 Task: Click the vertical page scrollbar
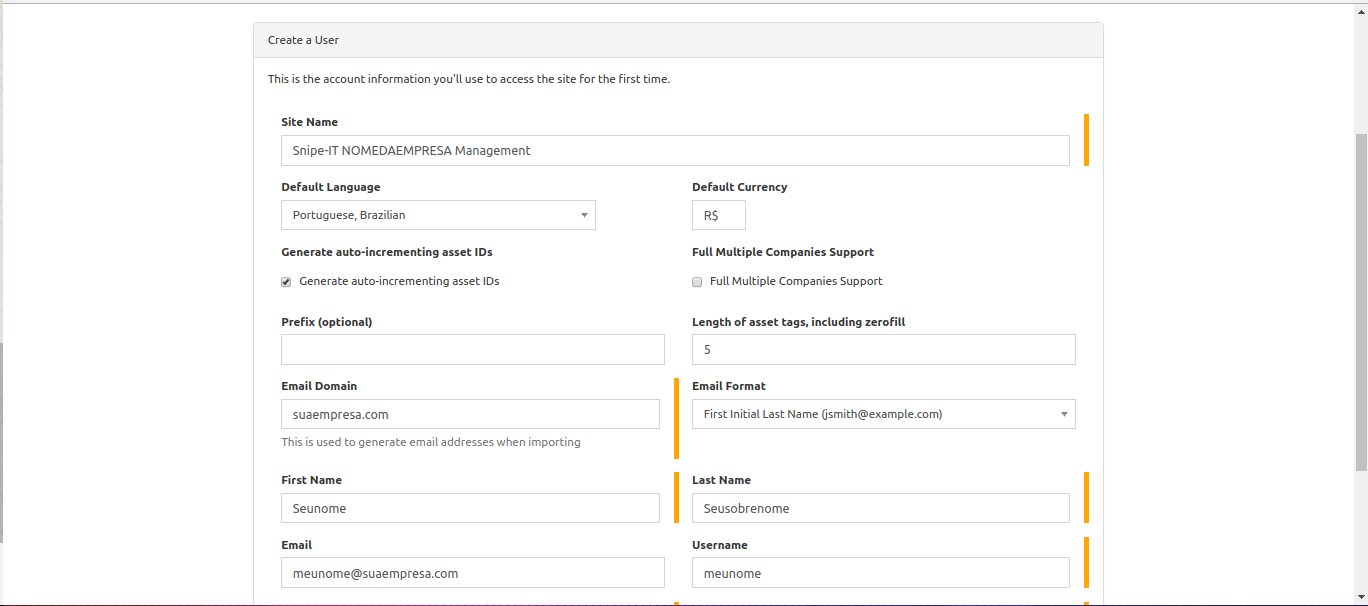pos(1361,300)
